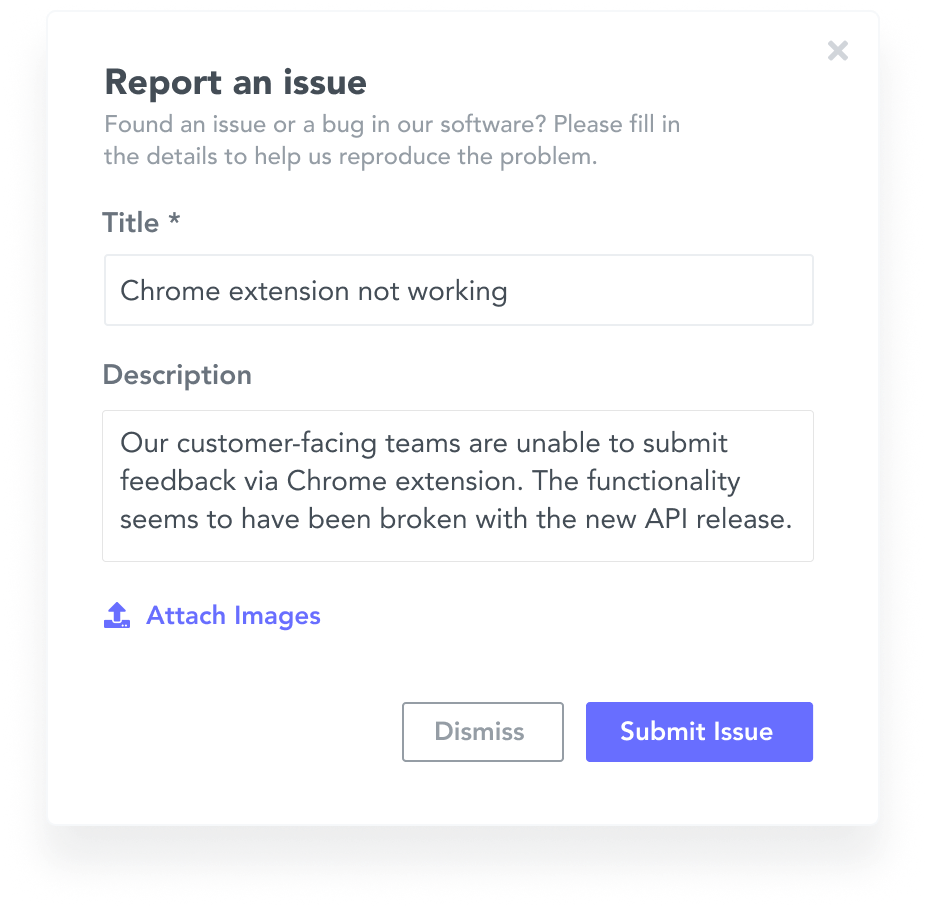926x906 pixels.
Task: Click the upload arrow icon
Action: 117,615
